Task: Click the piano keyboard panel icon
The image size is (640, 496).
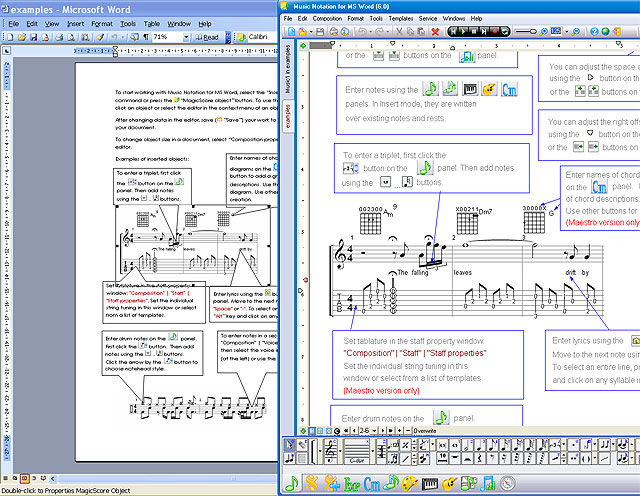Action: (x=431, y=484)
